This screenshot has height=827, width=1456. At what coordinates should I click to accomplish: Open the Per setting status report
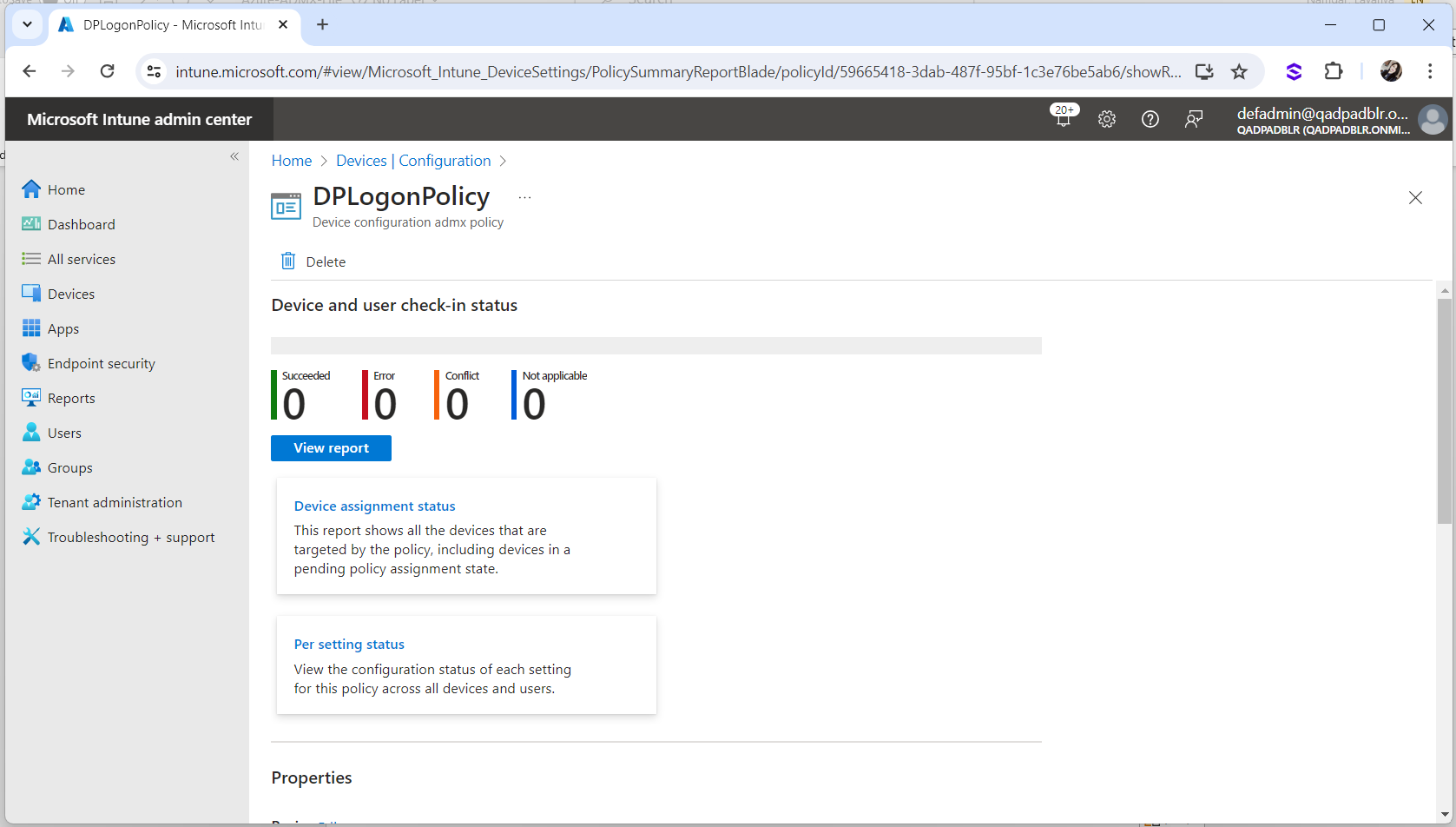click(349, 644)
